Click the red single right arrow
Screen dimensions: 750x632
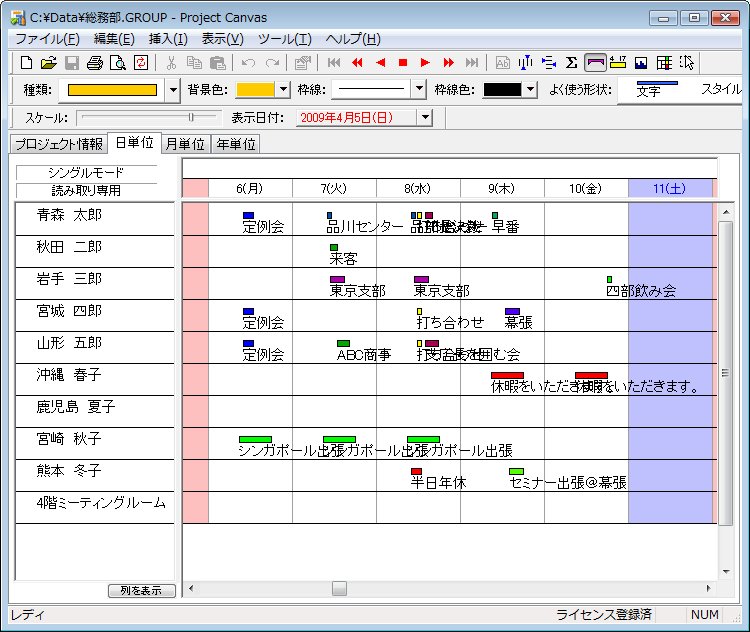coord(425,63)
